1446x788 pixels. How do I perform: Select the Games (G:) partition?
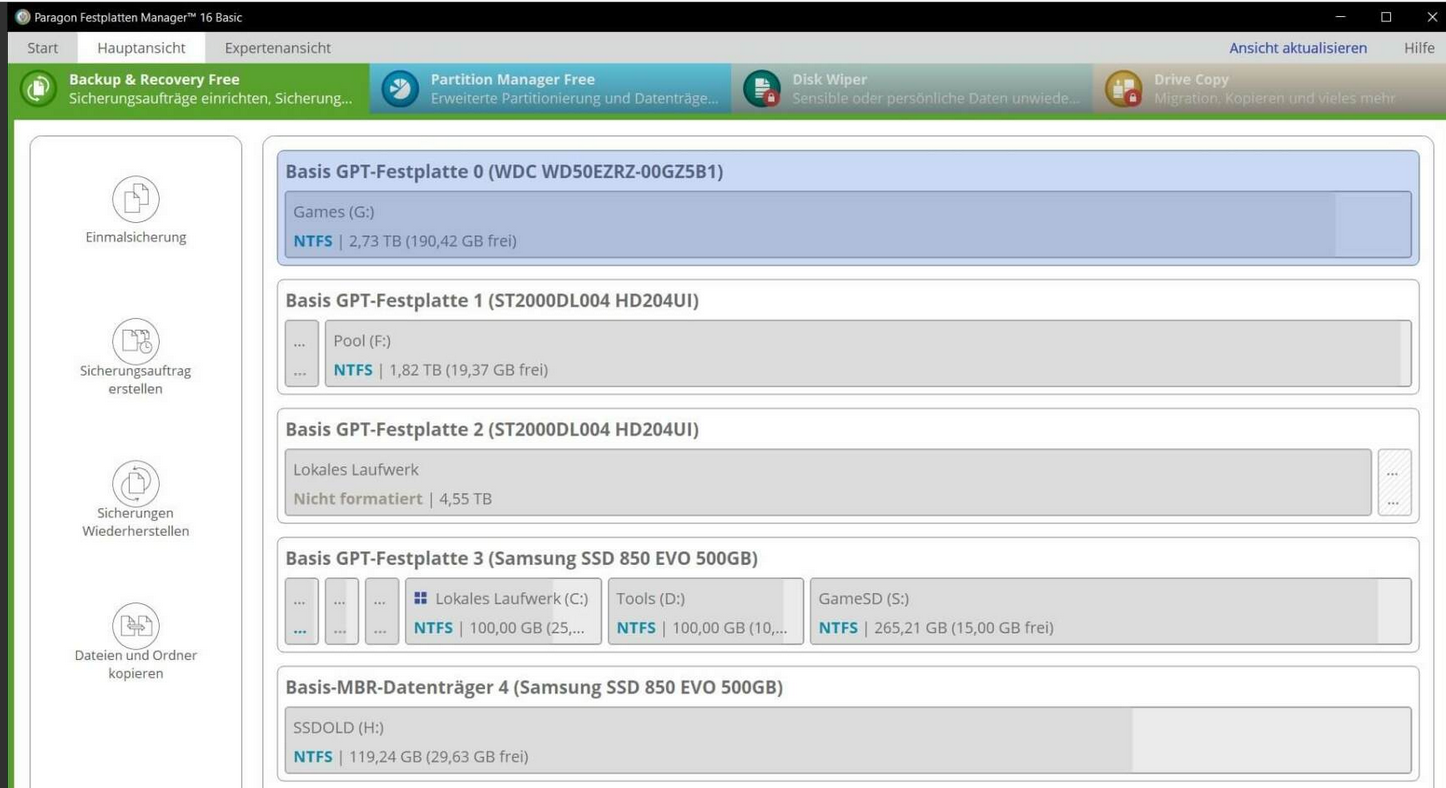(x=848, y=225)
